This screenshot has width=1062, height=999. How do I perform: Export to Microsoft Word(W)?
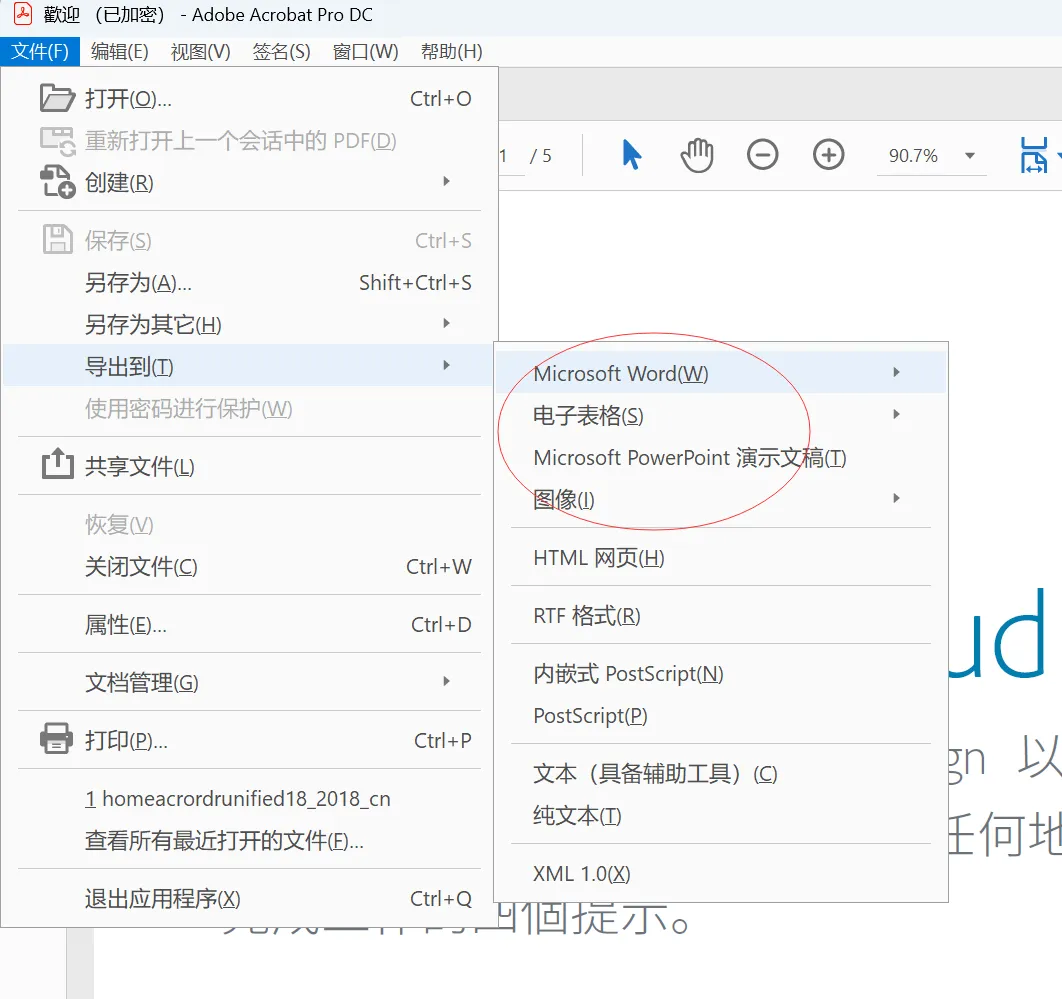721,373
